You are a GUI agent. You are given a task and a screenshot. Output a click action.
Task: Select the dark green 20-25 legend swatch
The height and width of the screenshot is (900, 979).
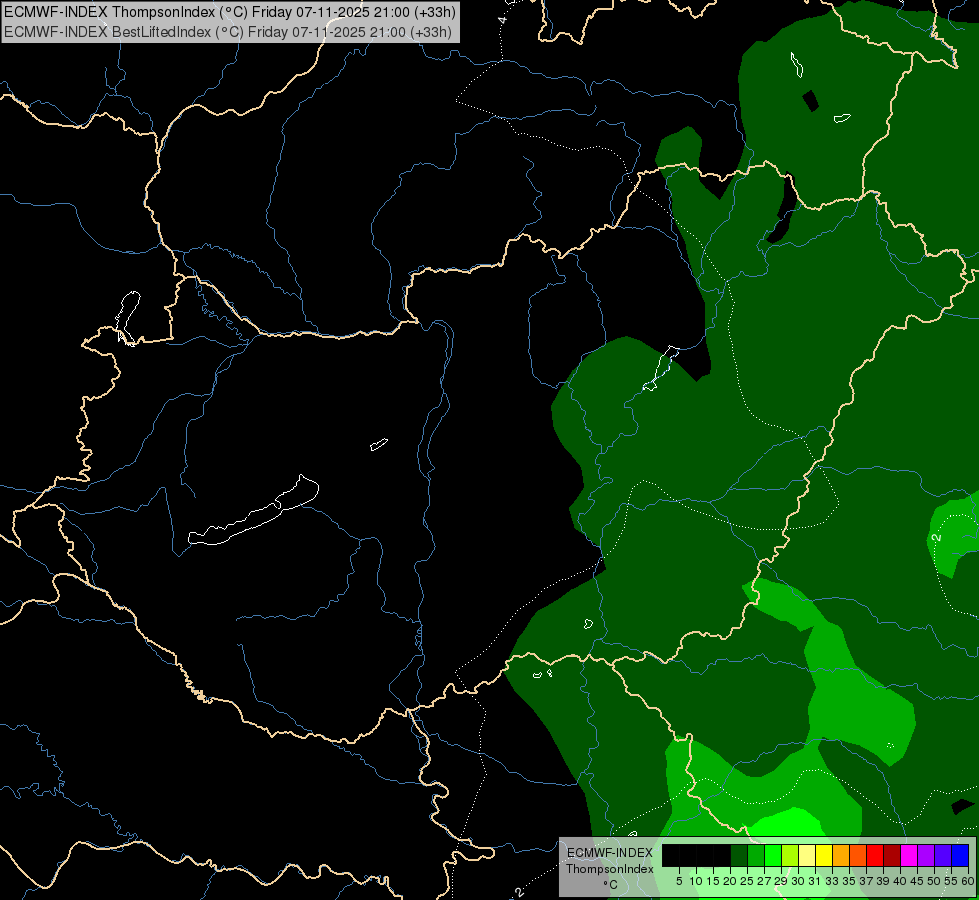click(739, 856)
